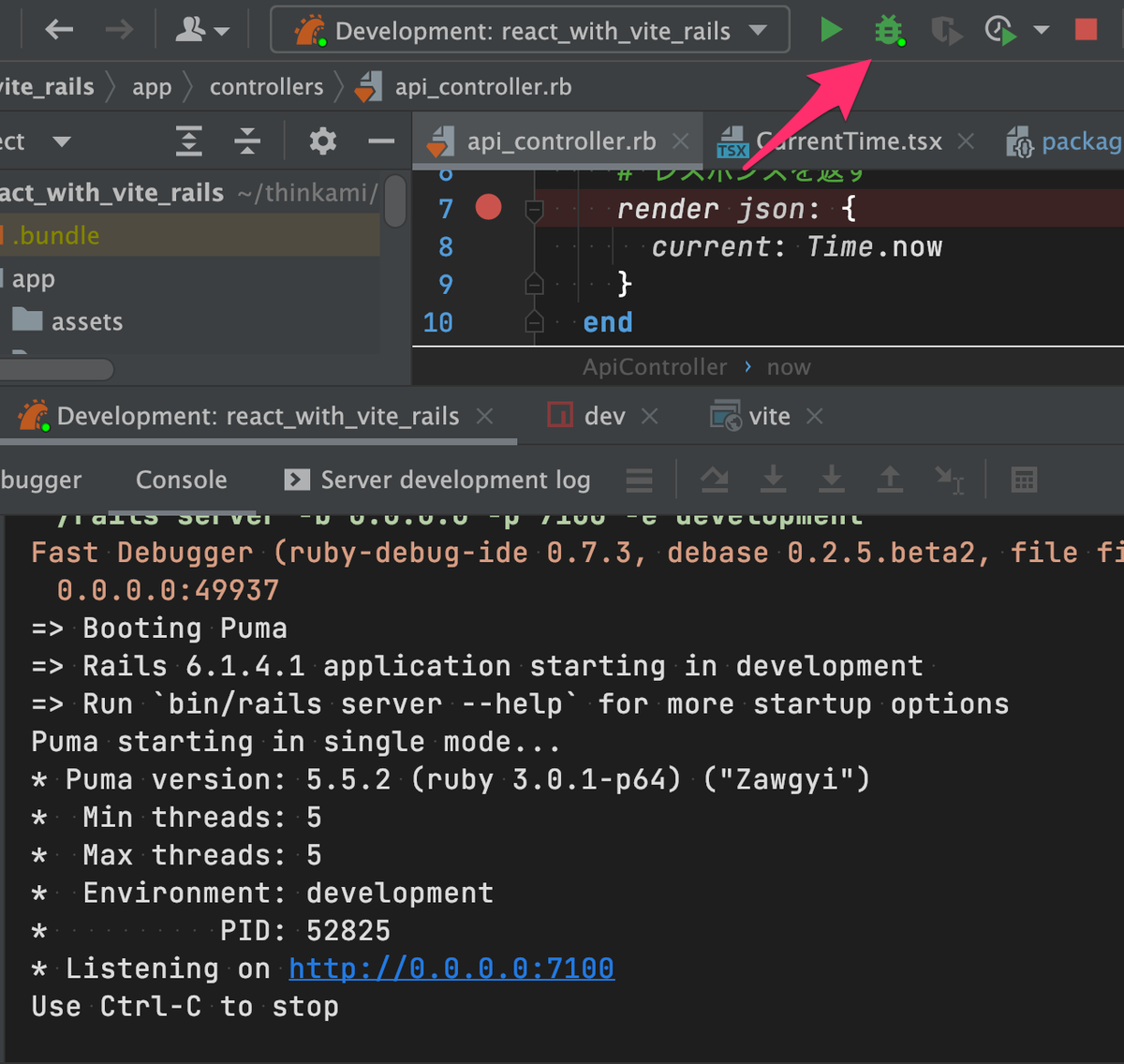
Task: Toggle the breakpoint on line 7
Action: point(488,207)
